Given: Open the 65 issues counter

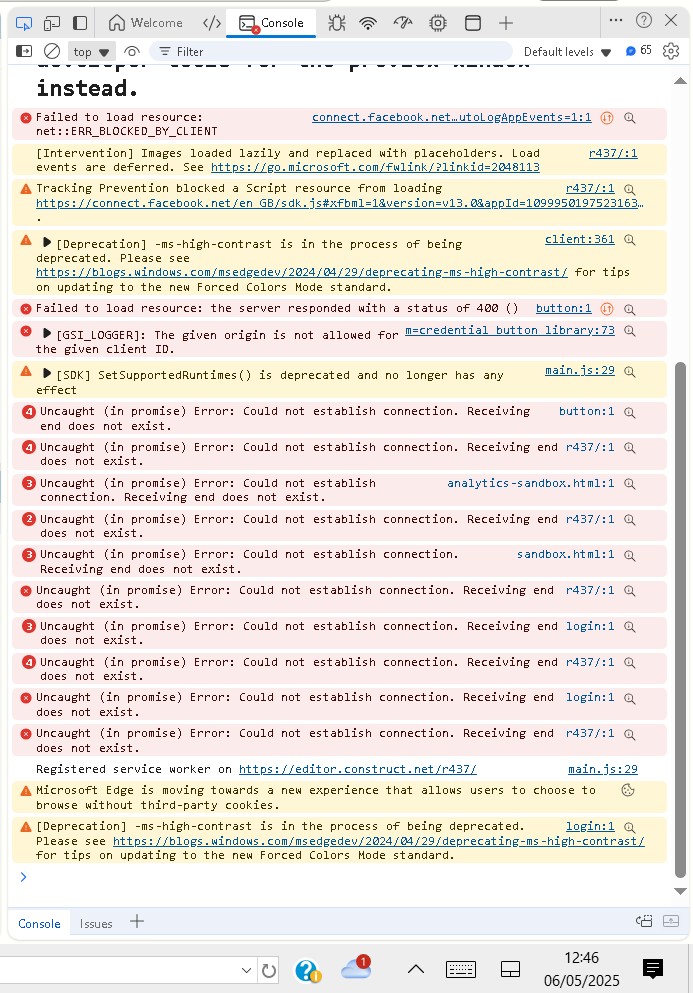Looking at the screenshot, I should (639, 51).
